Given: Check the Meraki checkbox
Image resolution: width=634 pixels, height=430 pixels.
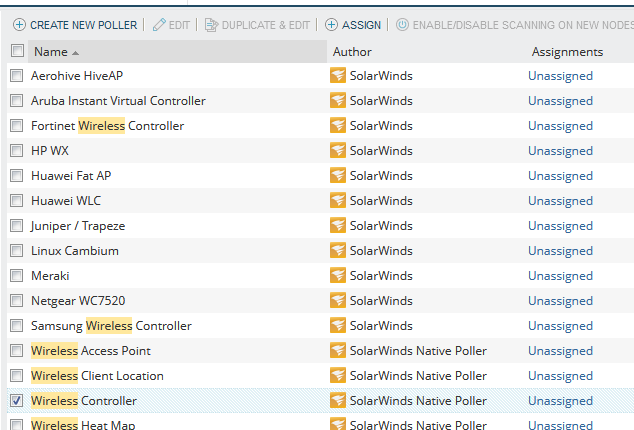Looking at the screenshot, I should pos(17,276).
